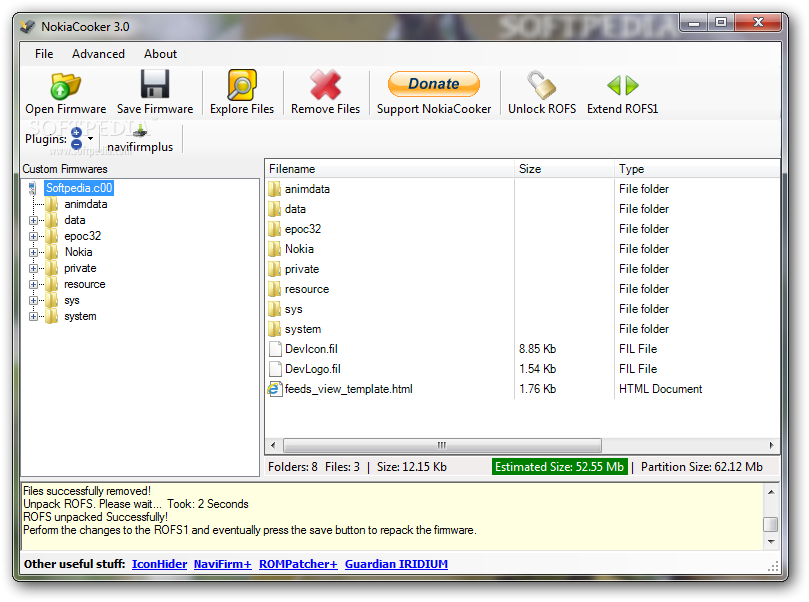
Task: Click the horizontal scrollbar thumb in file list
Action: tap(442, 445)
